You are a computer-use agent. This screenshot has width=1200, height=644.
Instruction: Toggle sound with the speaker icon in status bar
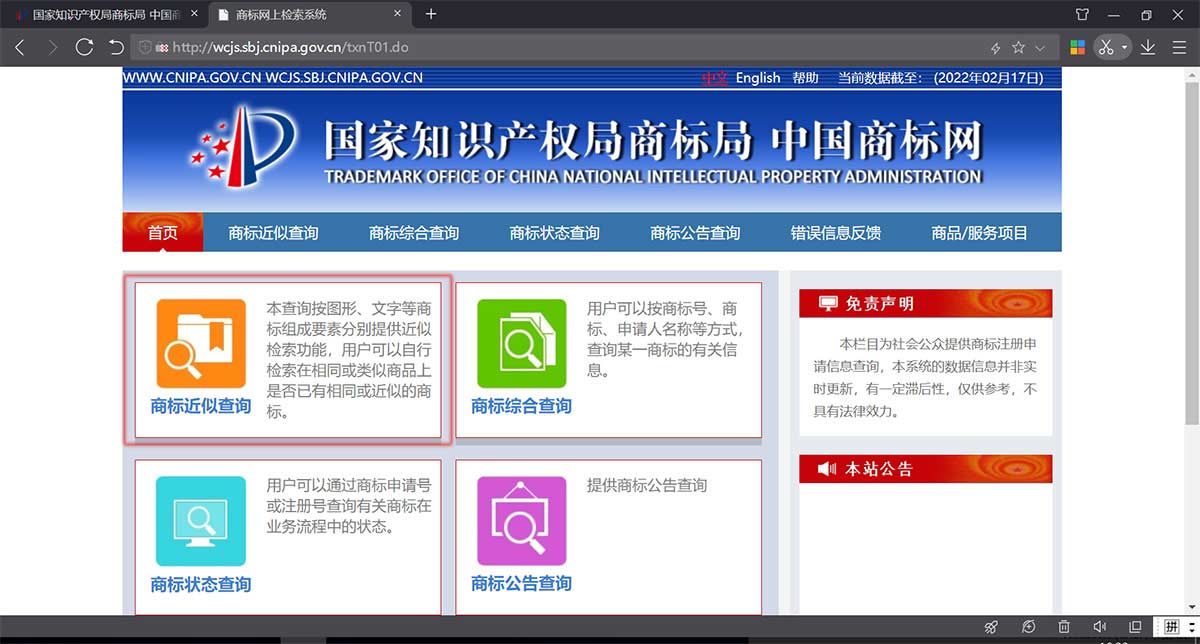(x=1100, y=627)
